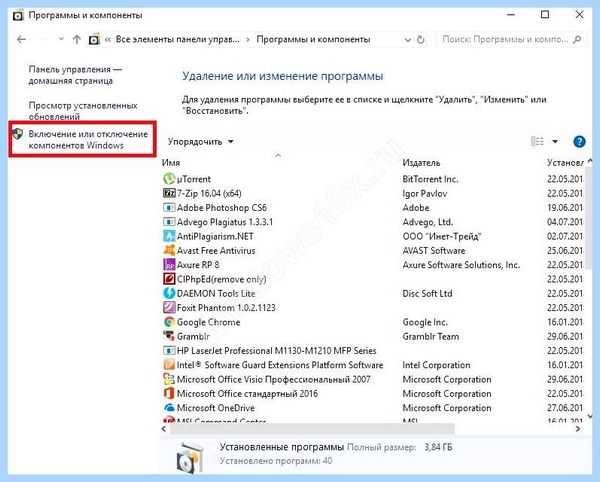The image size is (600, 482).
Task: Click the view layout icon
Action: [x=537, y=142]
